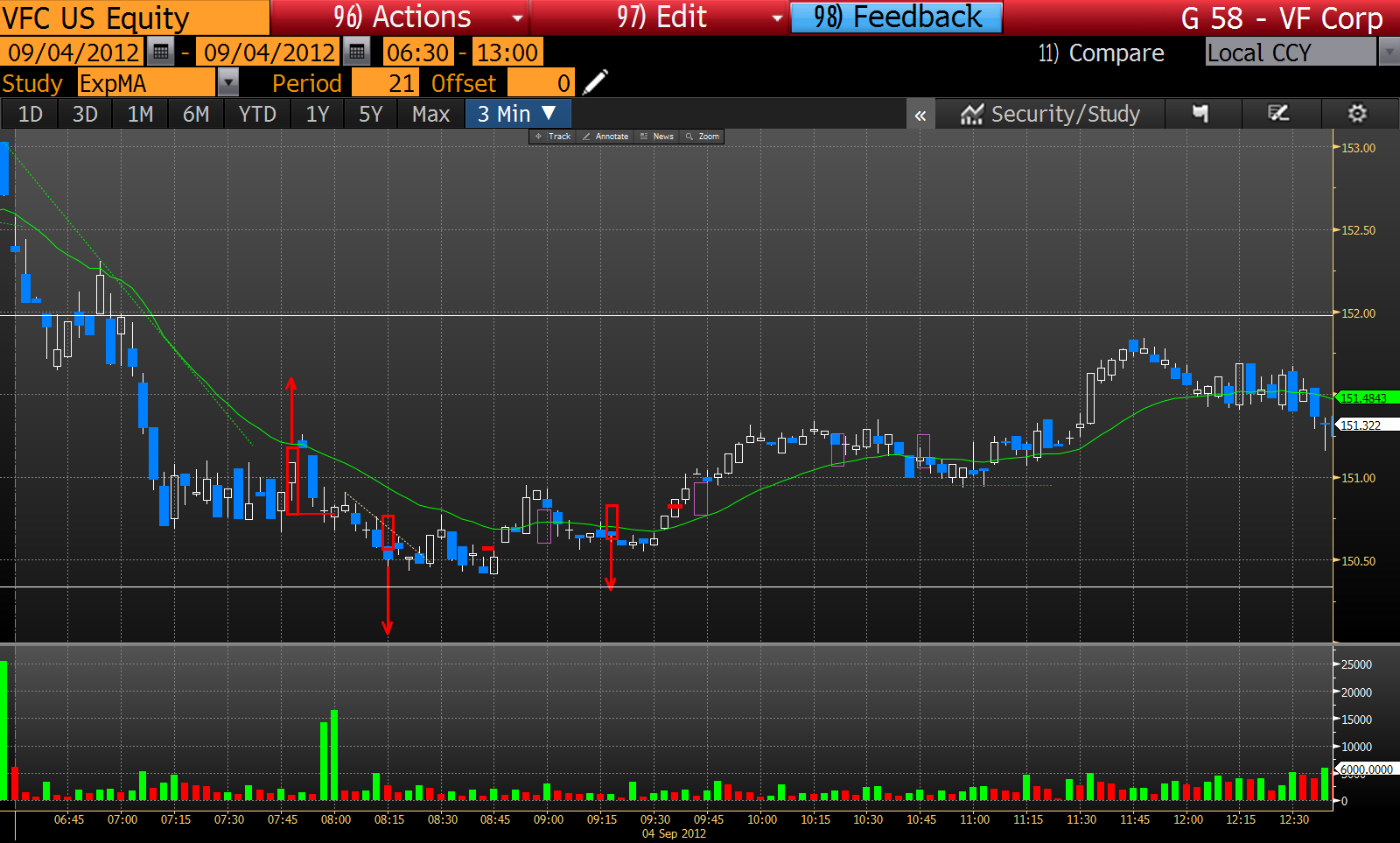This screenshot has width=1400, height=843.
Task: Click the 150.50 price axis label
Action: point(1358,561)
